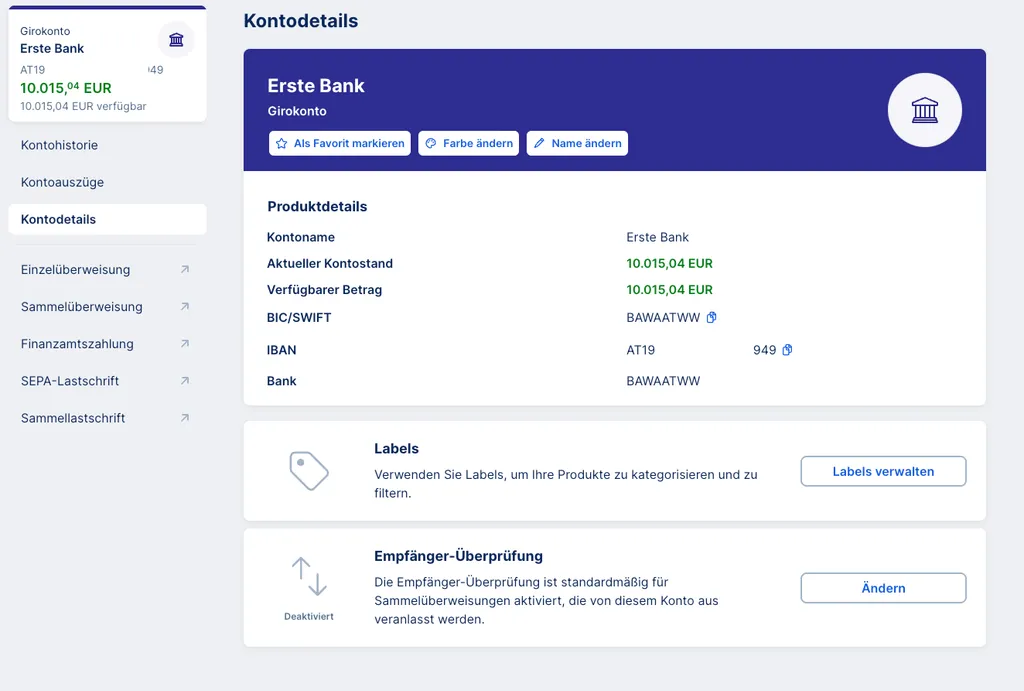Open Kontoauszüge in sidebar
The width and height of the screenshot is (1024, 691).
(x=63, y=182)
